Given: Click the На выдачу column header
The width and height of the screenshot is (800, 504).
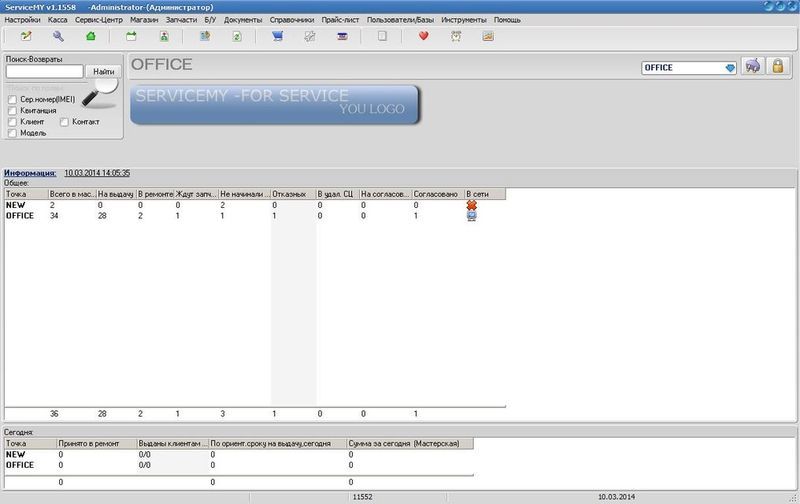Looking at the screenshot, I should click(x=116, y=194).
